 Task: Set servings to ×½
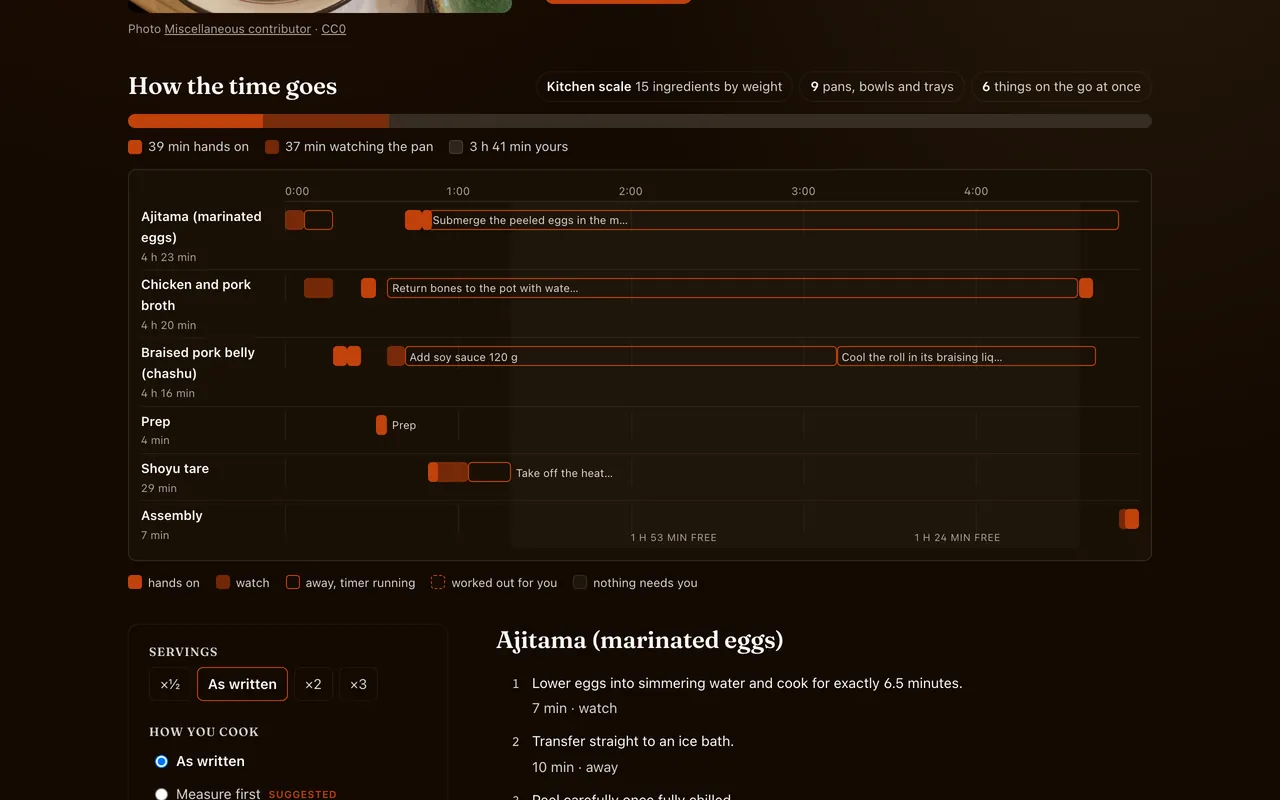coord(170,684)
